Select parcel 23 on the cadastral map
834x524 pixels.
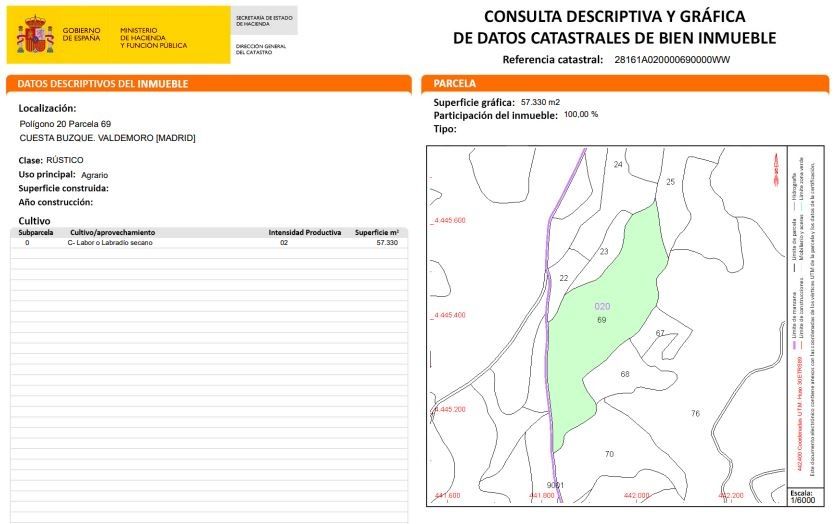tap(604, 252)
